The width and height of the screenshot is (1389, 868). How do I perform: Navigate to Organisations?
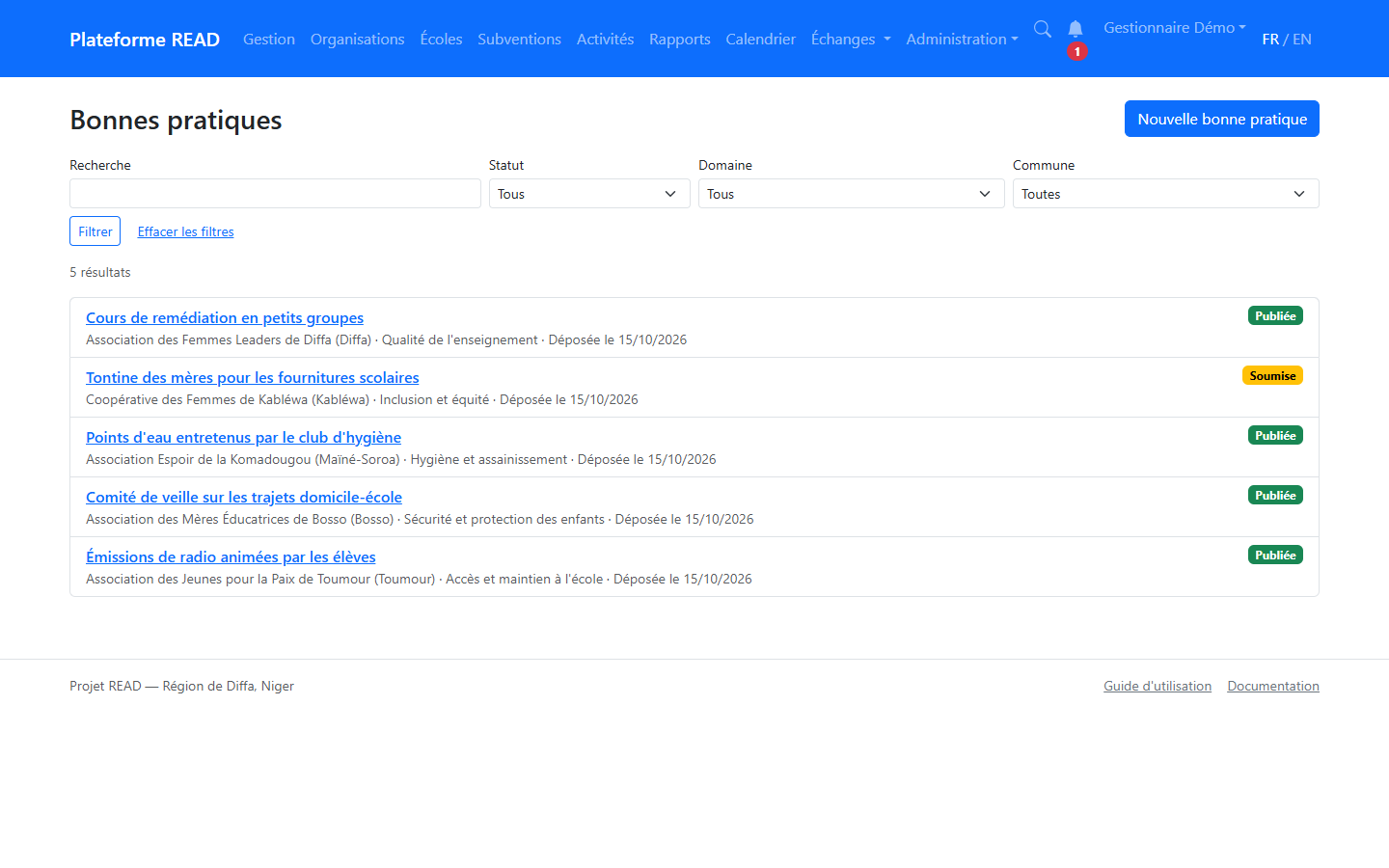(x=358, y=40)
